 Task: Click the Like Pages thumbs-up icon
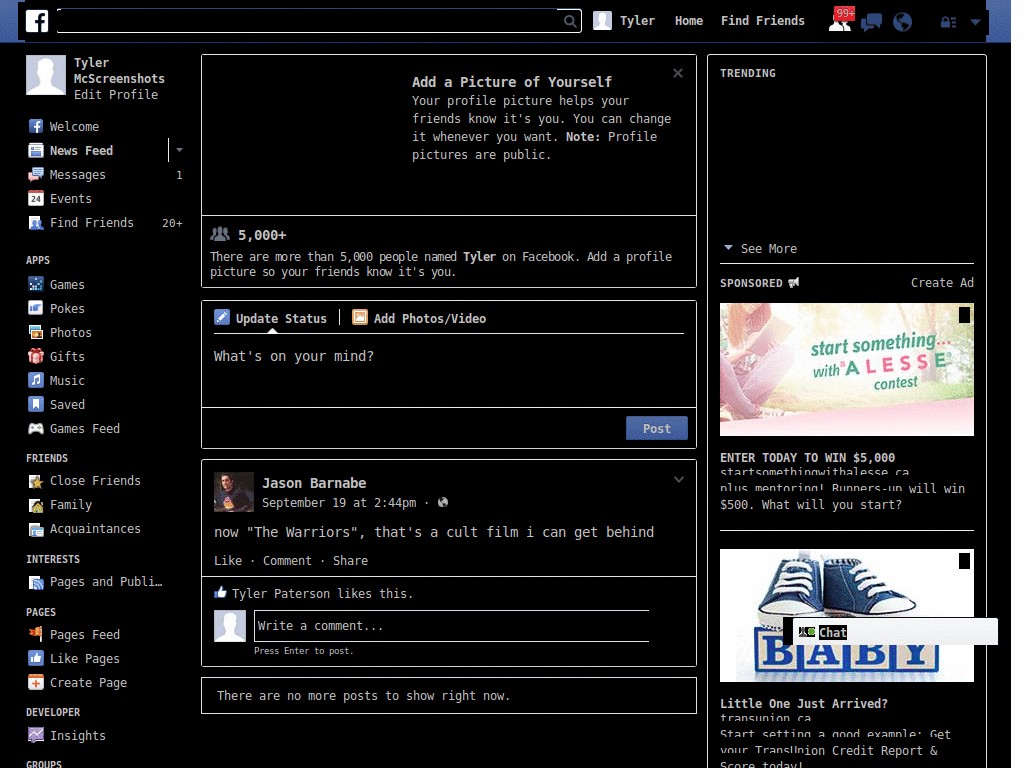tap(36, 658)
